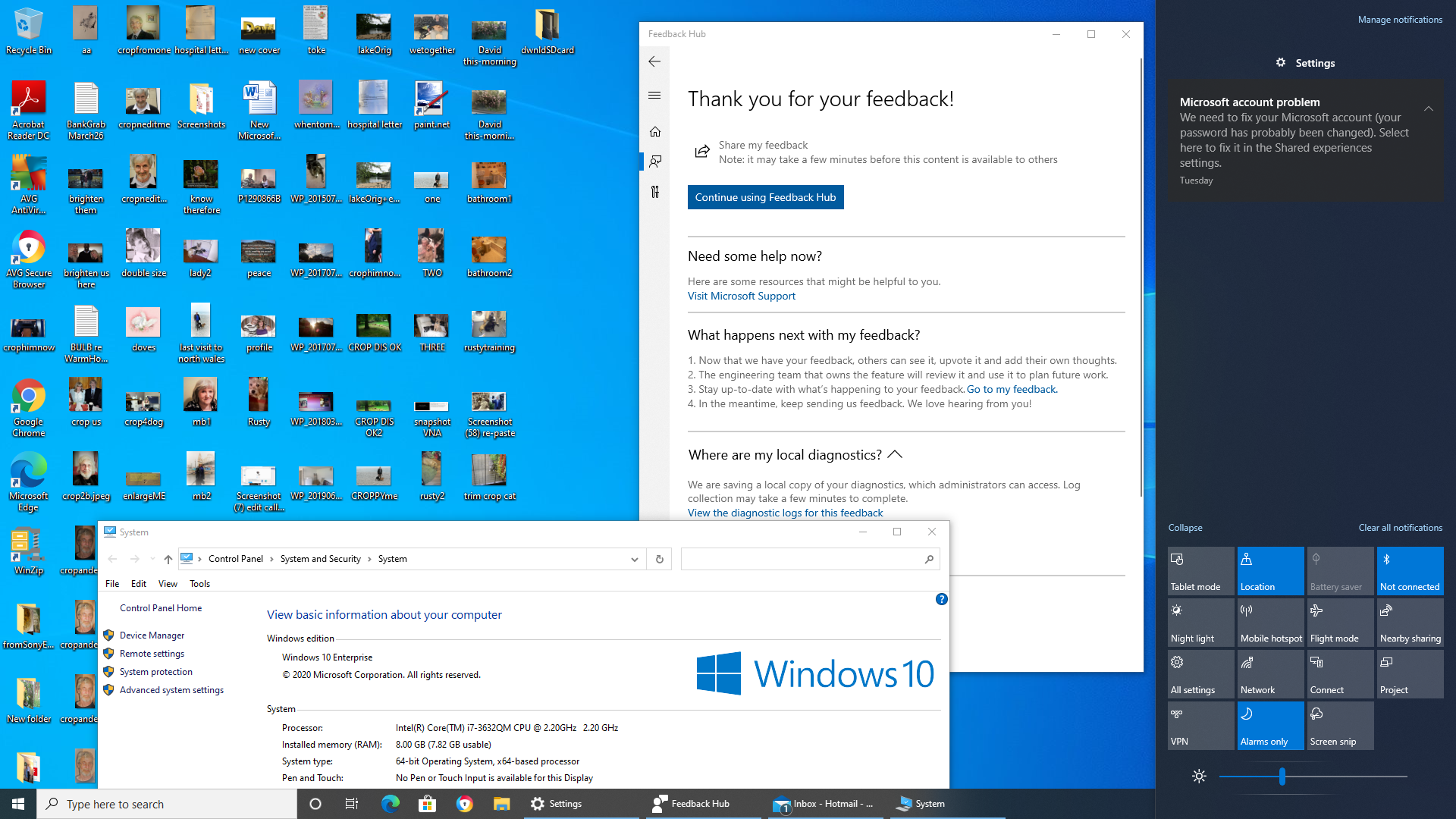Click Manage notifications link
This screenshot has width=1456, height=819.
click(x=1400, y=20)
